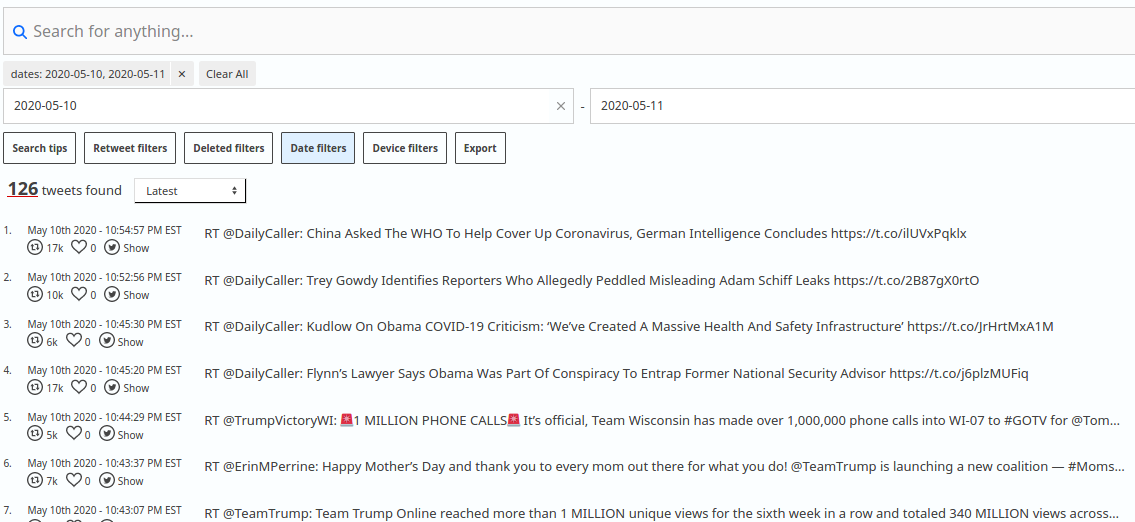Show the China WHO tweet on Twitter
The width and height of the screenshot is (1135, 522).
tap(127, 248)
